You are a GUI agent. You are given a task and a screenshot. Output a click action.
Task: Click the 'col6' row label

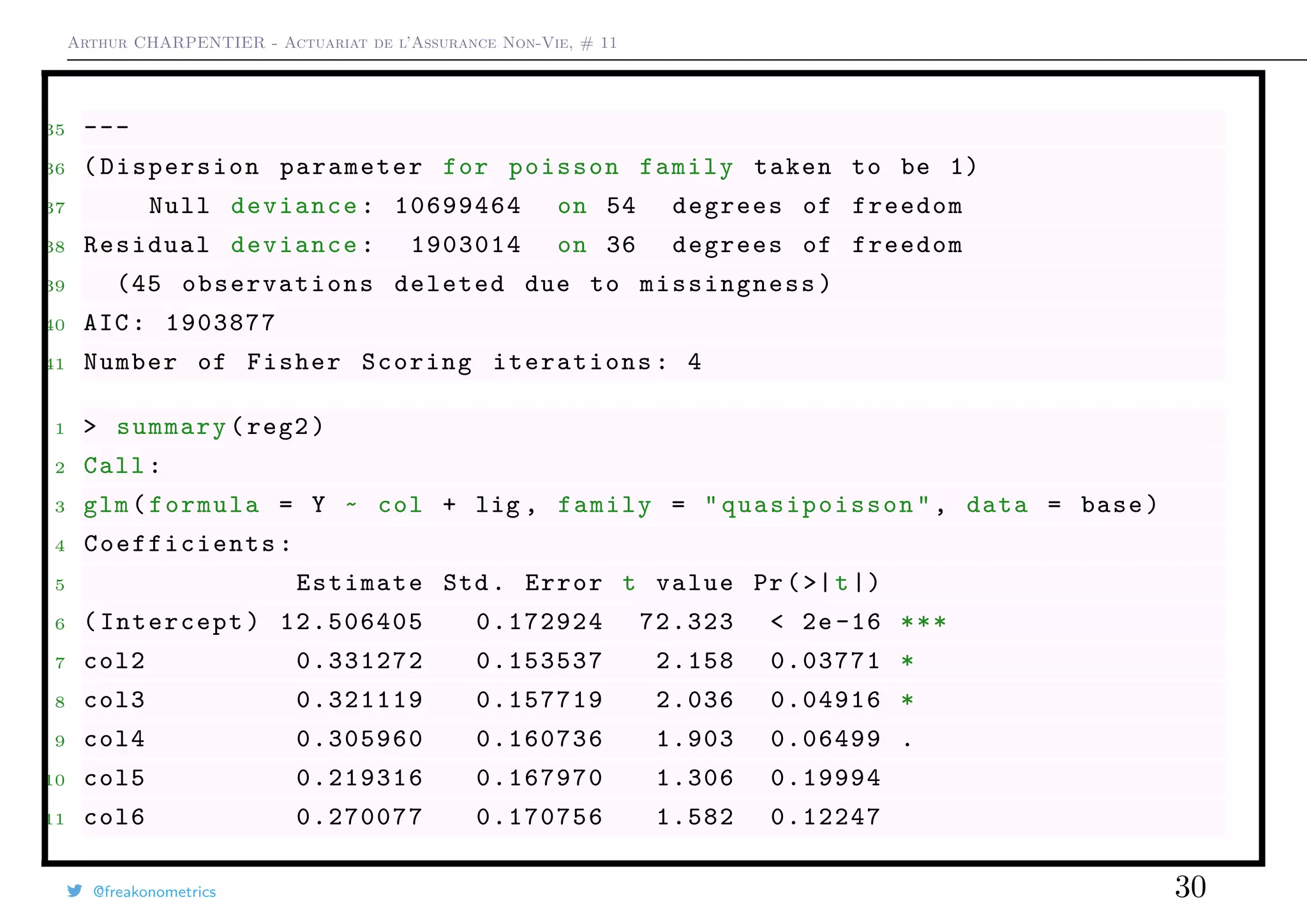[x=115, y=817]
